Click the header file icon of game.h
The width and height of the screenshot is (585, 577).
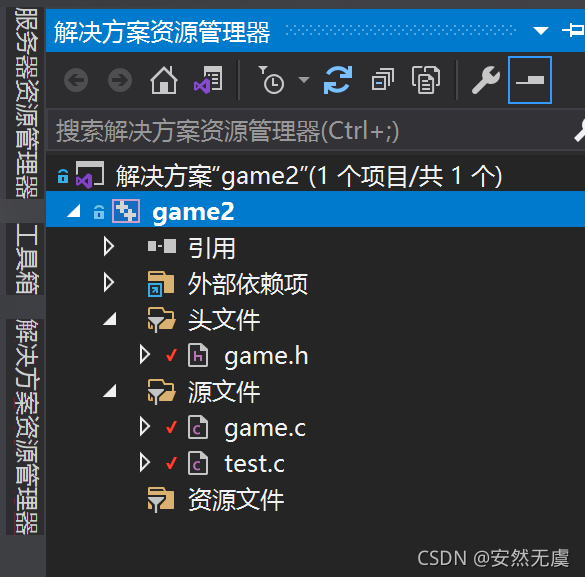198,355
